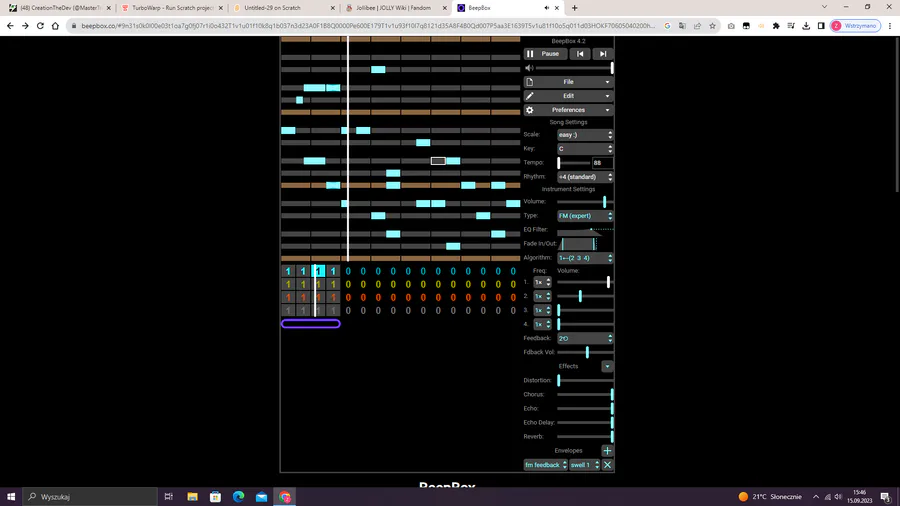Open the instrument Type dropdown FM (expert)
Image resolution: width=900 pixels, height=506 pixels.
[x=585, y=216]
